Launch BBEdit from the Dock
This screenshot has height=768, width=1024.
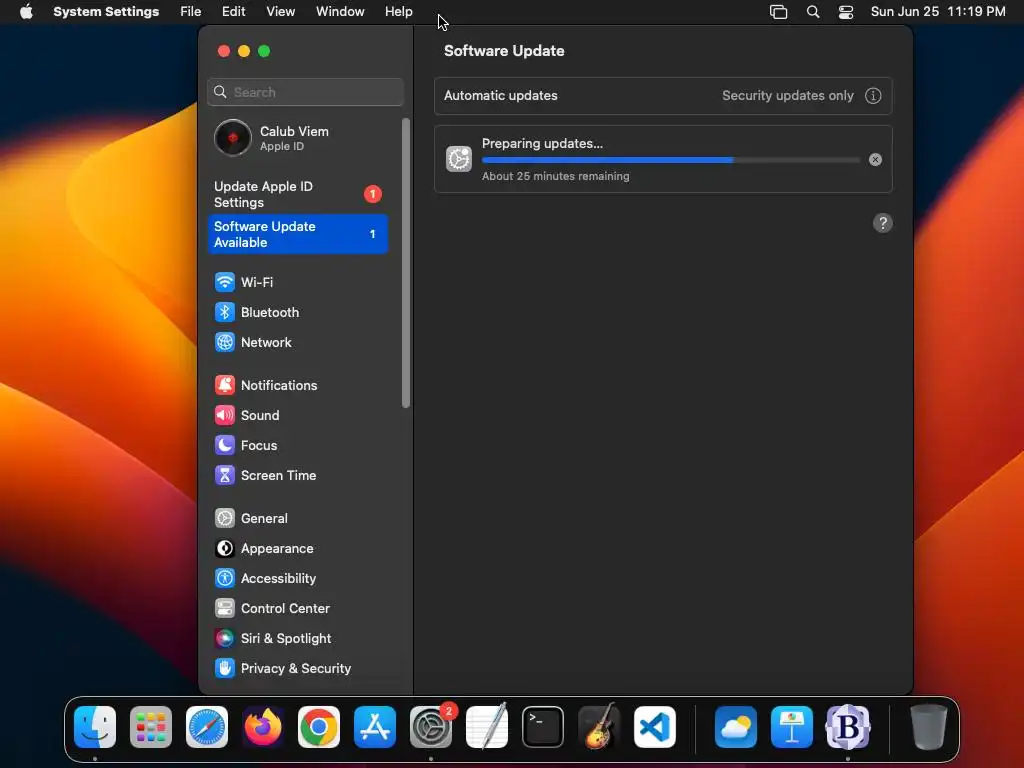848,727
